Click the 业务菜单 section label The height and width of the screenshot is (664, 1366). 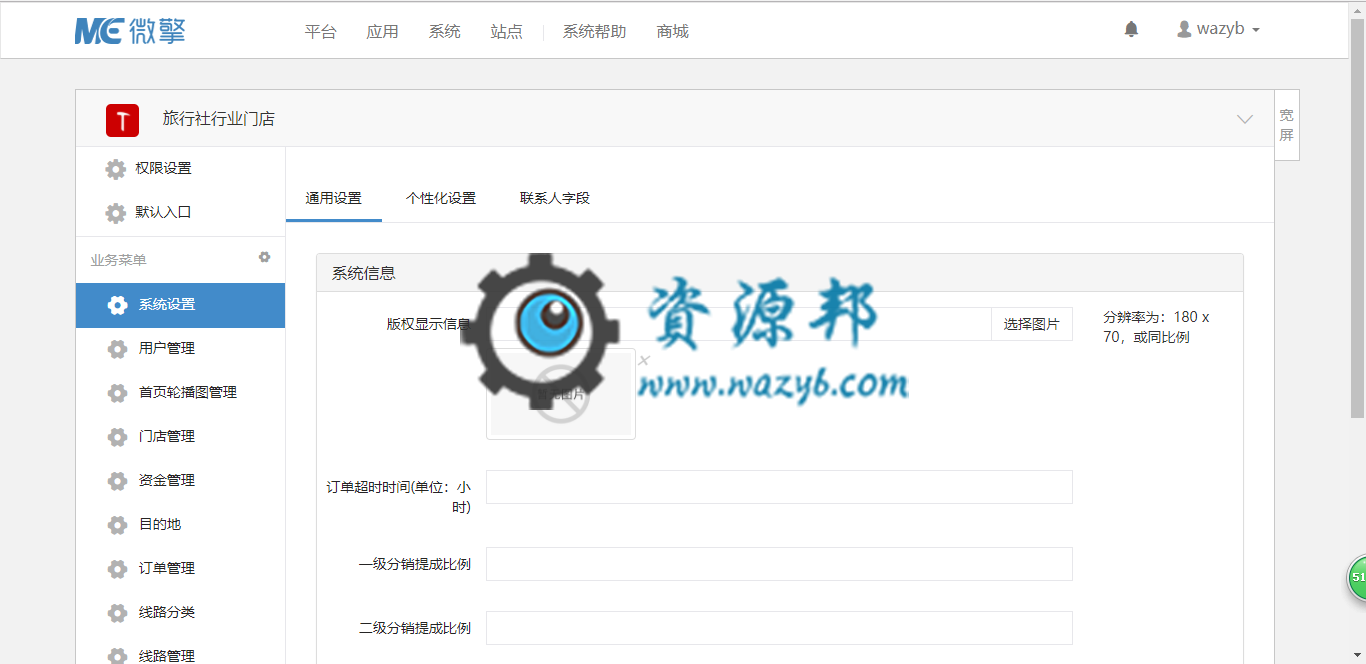[x=118, y=260]
